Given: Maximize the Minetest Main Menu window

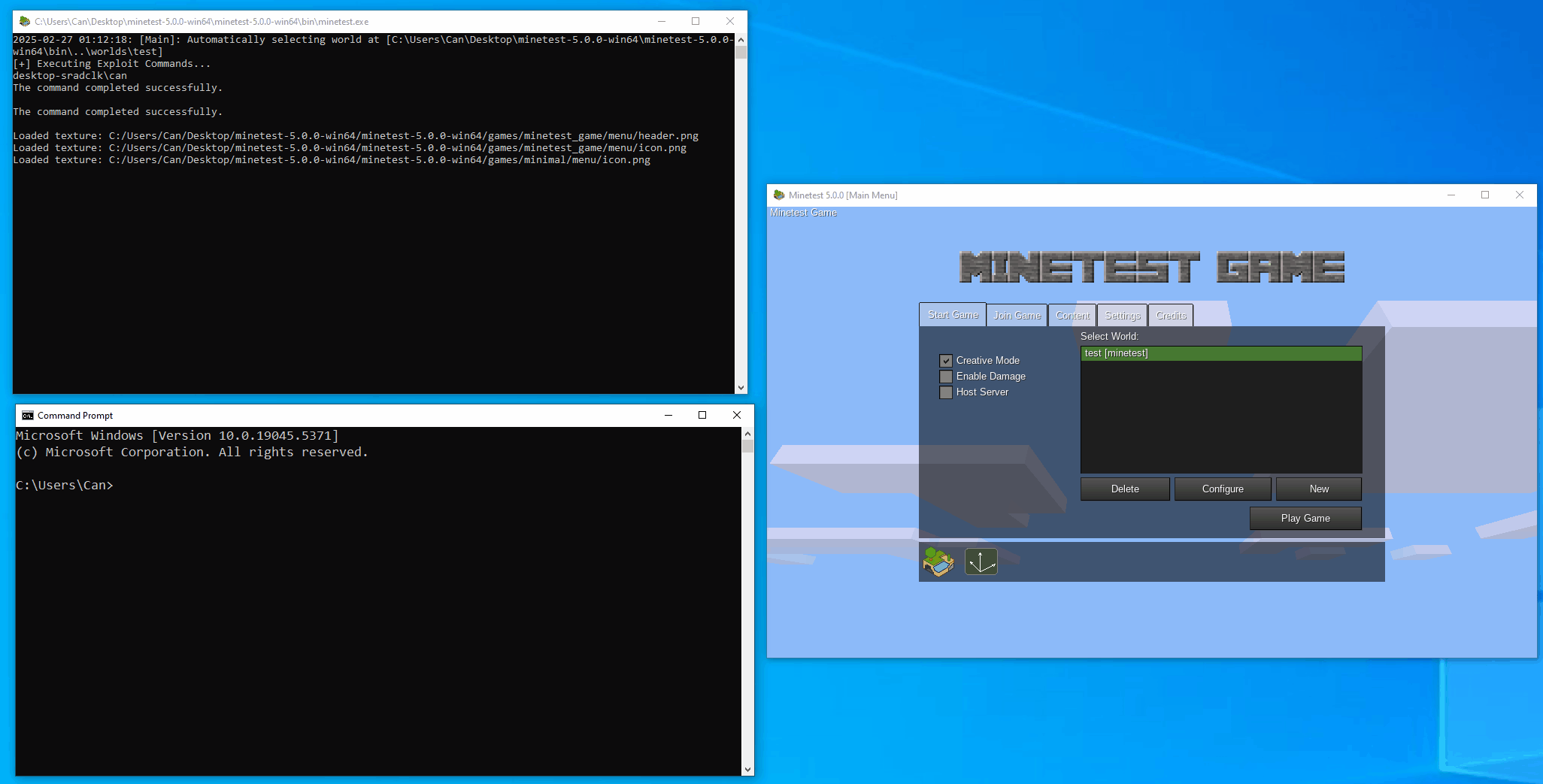Looking at the screenshot, I should coord(1485,195).
